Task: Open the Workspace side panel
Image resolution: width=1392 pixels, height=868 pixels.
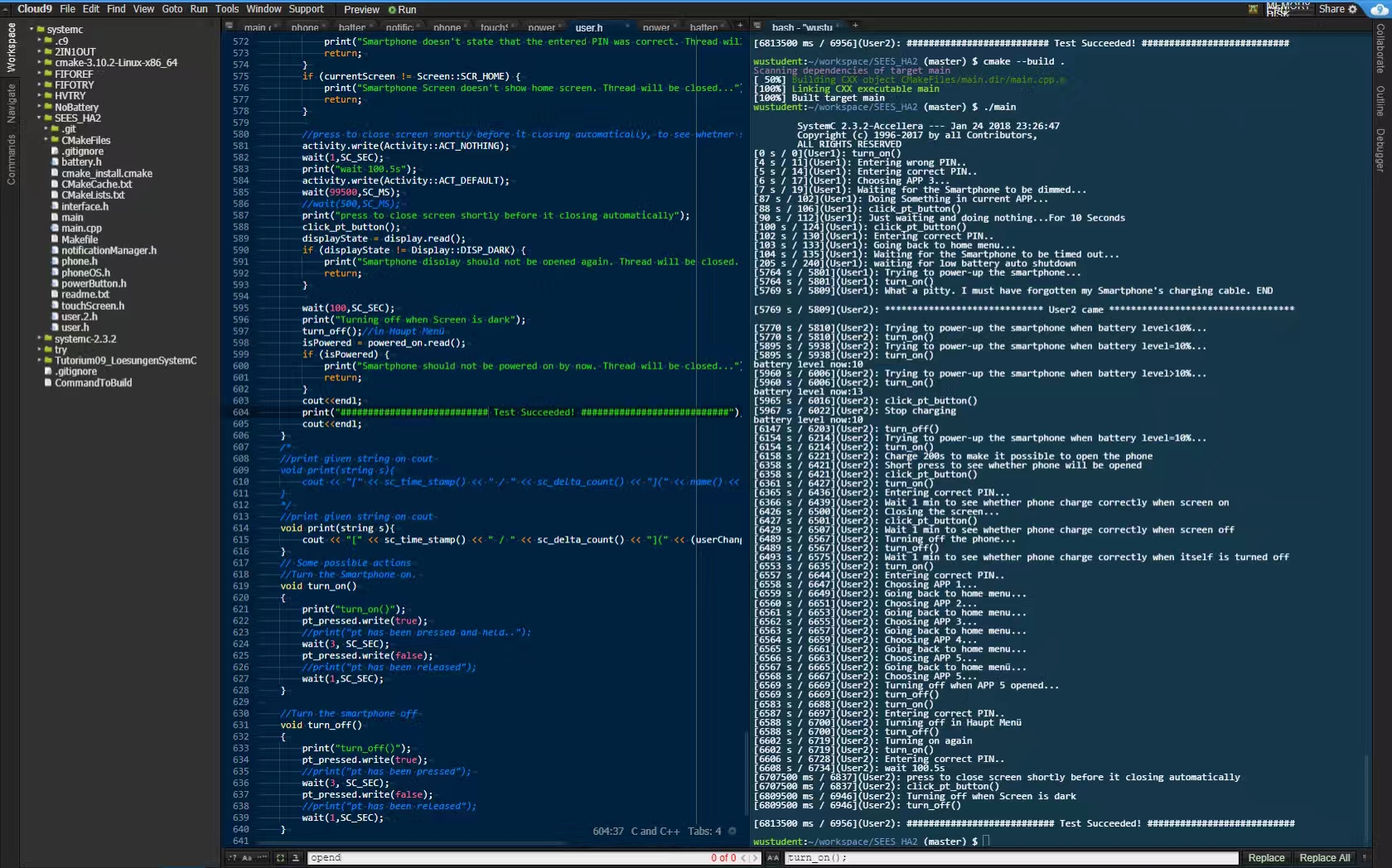Action: tap(11, 47)
